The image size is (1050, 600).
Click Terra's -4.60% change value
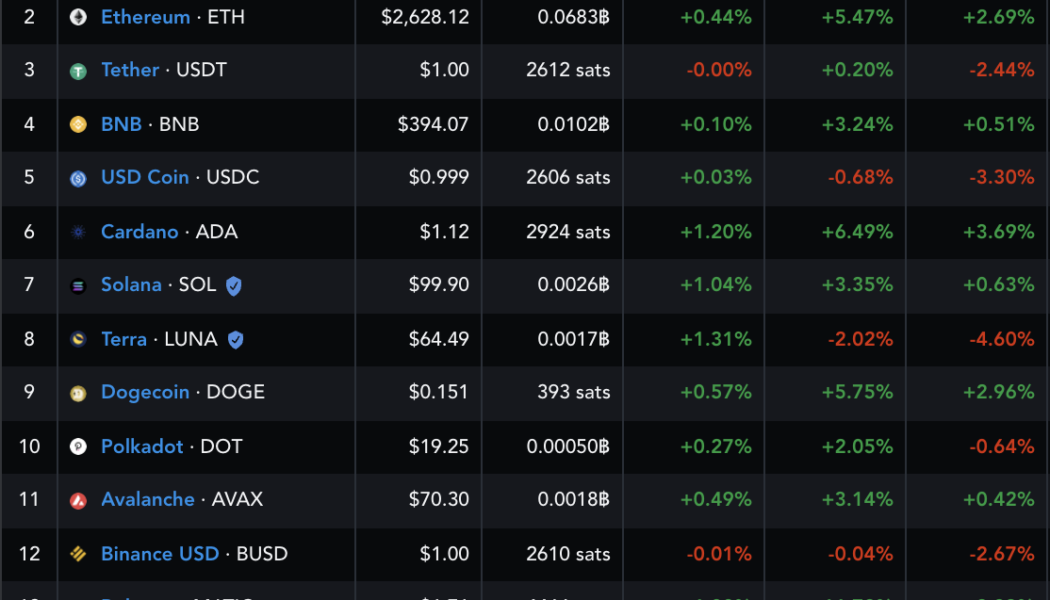tap(1004, 339)
